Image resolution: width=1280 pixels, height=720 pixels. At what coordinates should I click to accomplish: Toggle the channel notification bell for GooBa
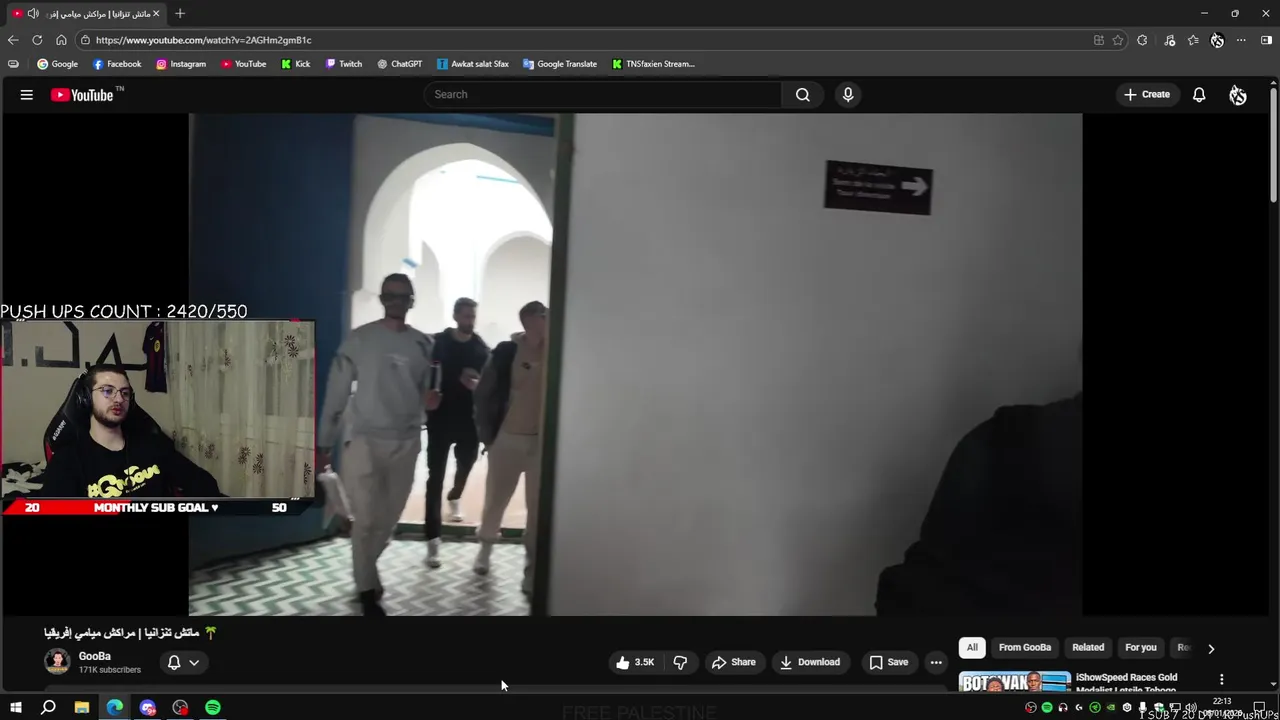click(x=174, y=662)
